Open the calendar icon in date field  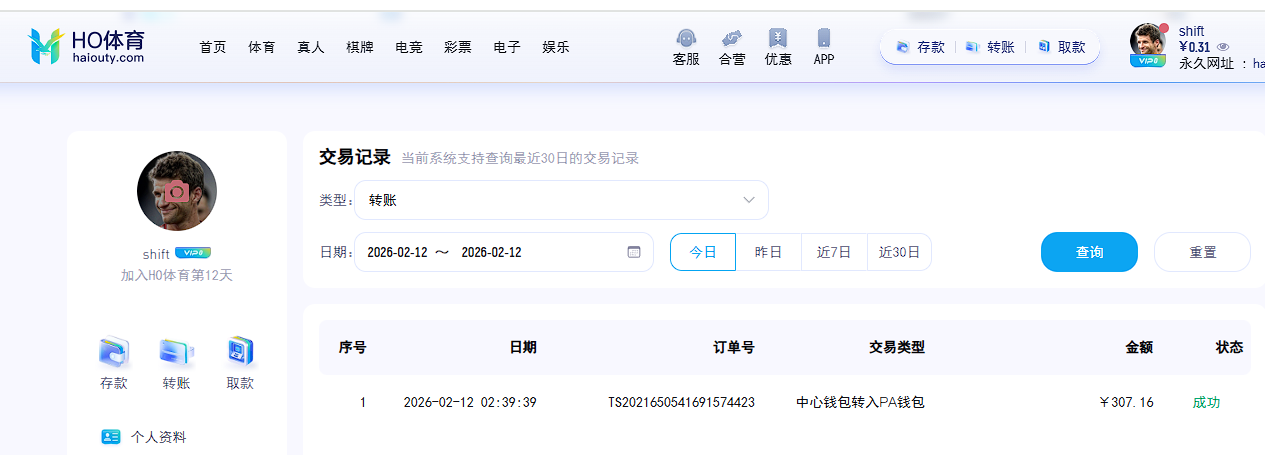pyautogui.click(x=634, y=252)
